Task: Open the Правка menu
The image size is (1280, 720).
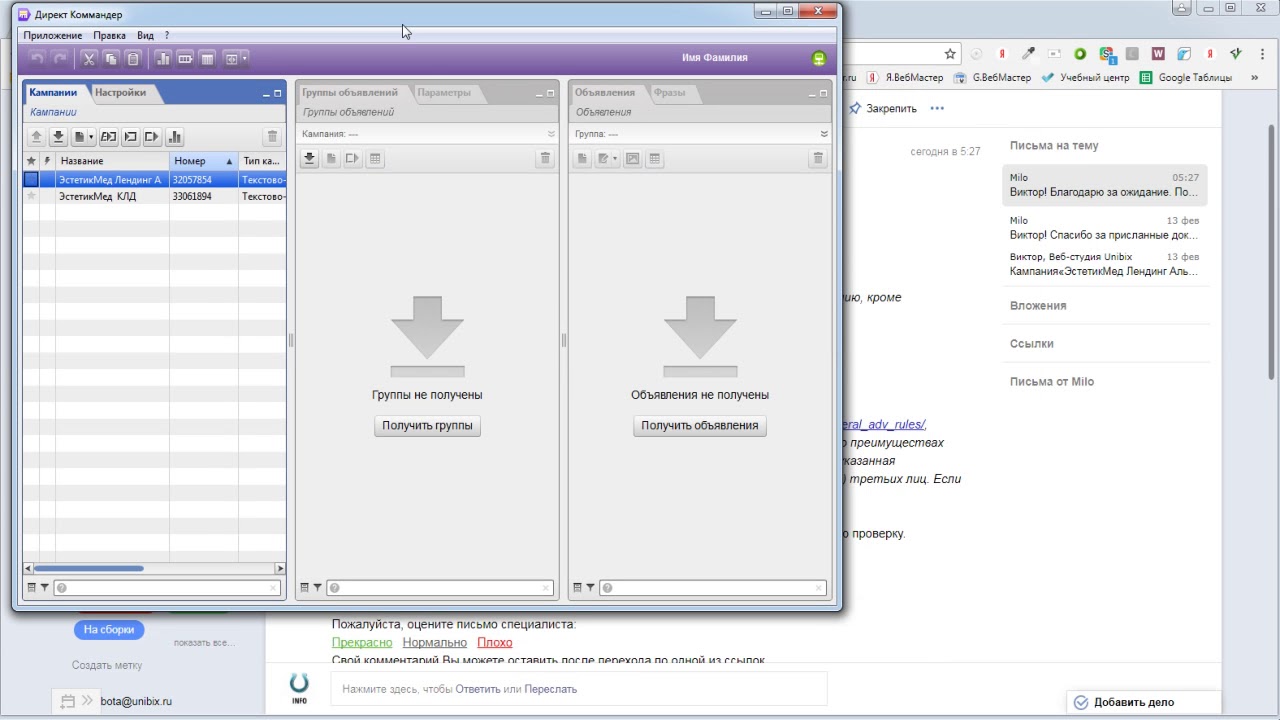Action: (110, 35)
